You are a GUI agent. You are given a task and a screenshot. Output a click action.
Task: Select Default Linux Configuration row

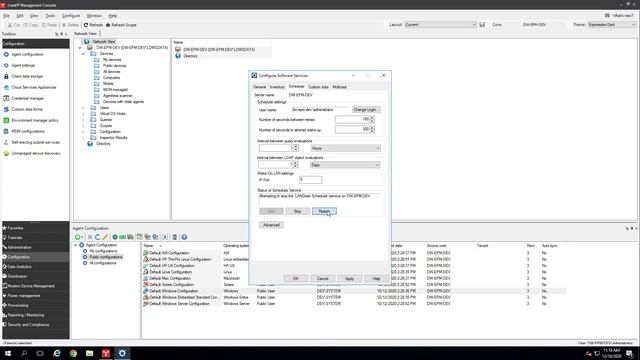(x=354, y=272)
